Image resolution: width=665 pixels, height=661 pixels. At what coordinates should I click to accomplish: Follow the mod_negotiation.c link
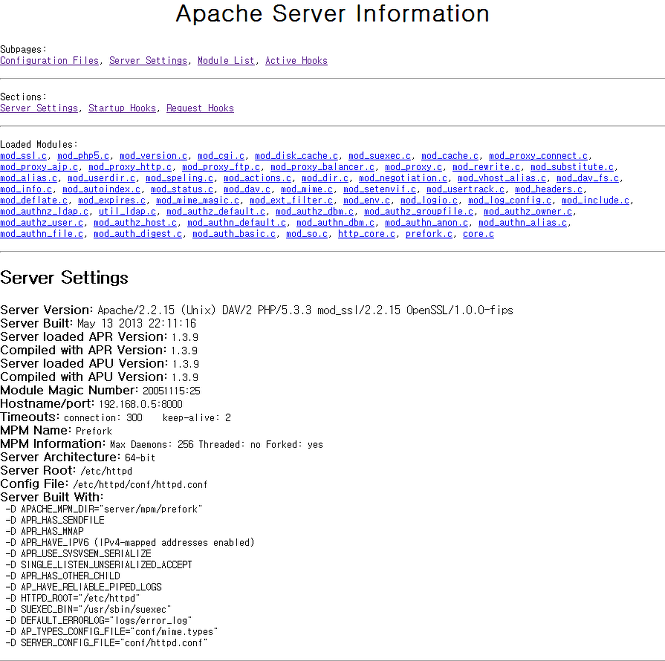coord(403,178)
